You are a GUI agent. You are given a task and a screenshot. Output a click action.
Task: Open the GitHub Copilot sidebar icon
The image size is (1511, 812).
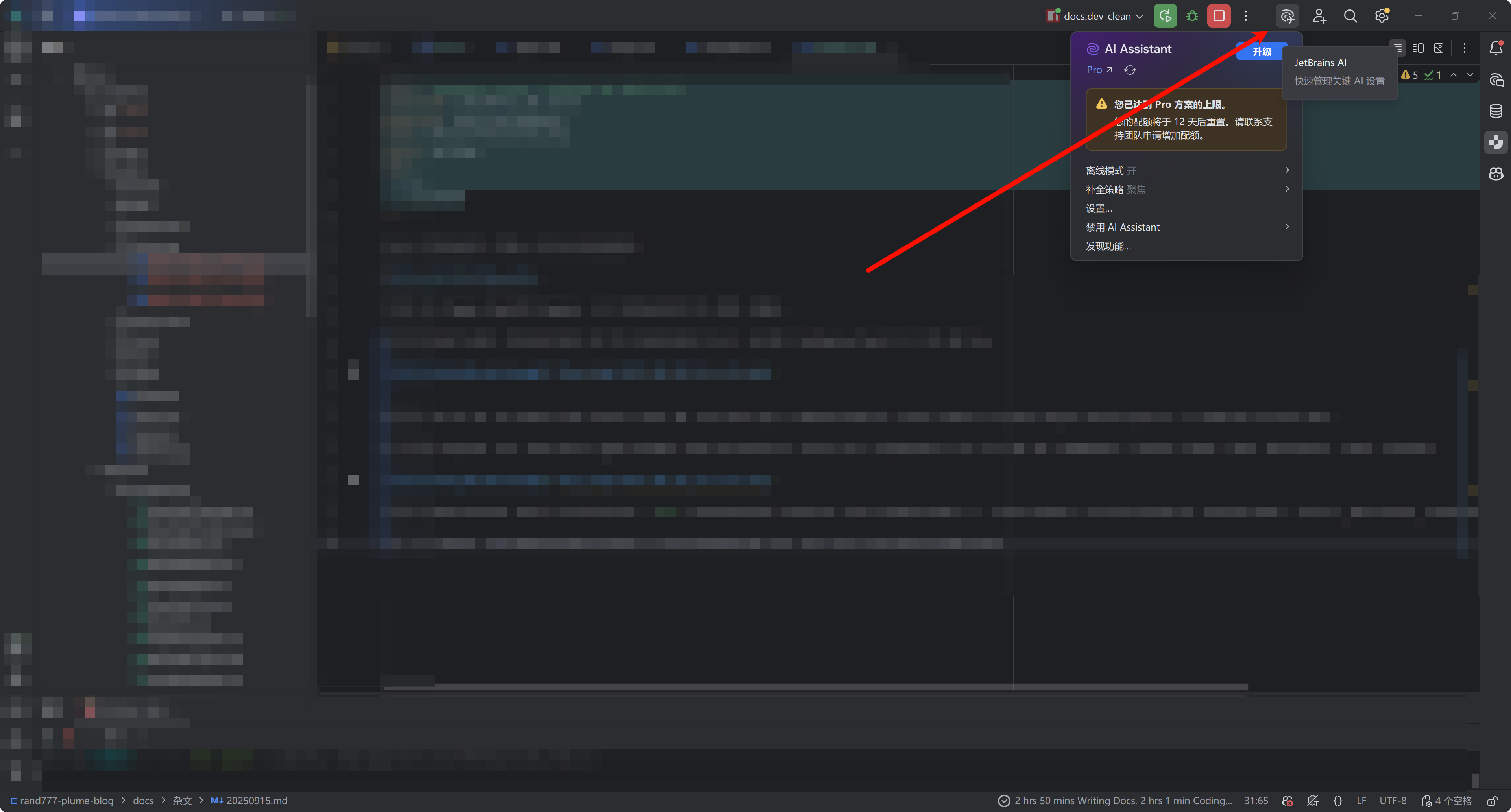pos(1496,173)
